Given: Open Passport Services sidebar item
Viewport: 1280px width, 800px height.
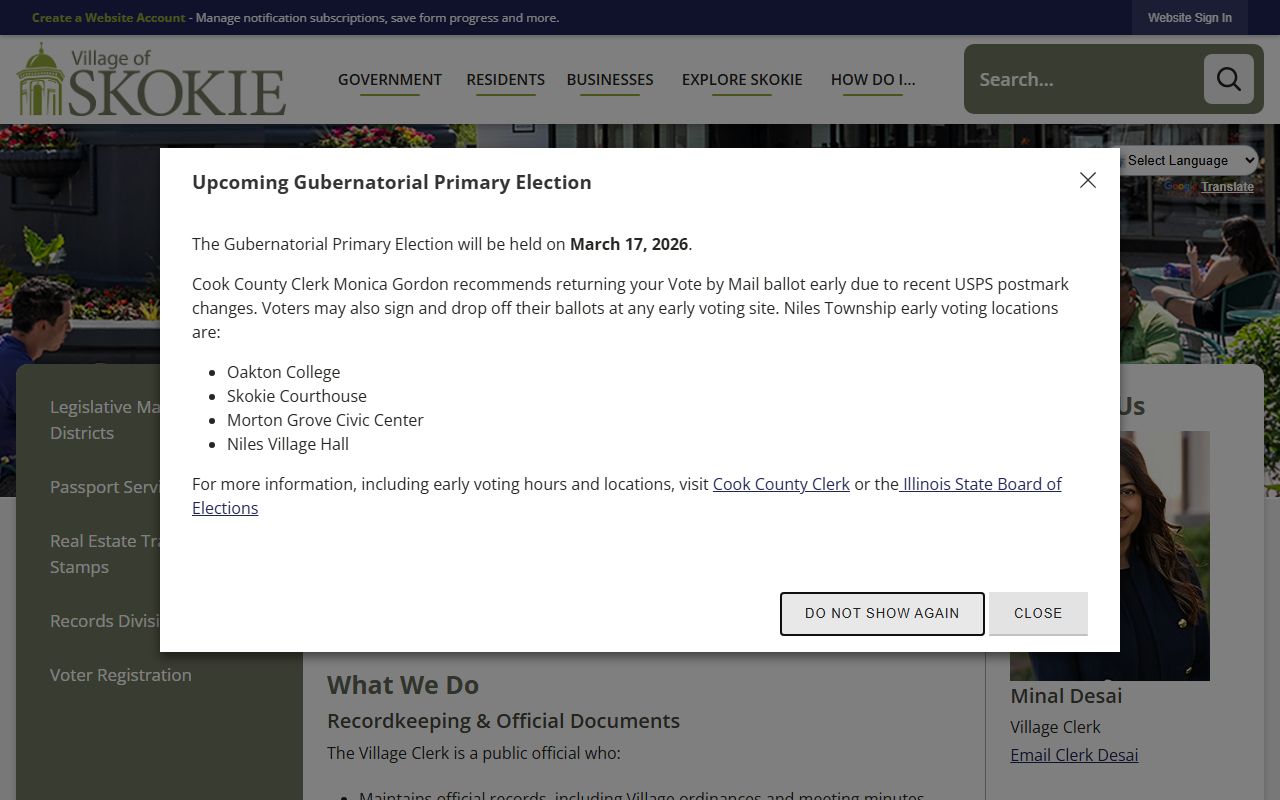Looking at the screenshot, I should pos(105,487).
